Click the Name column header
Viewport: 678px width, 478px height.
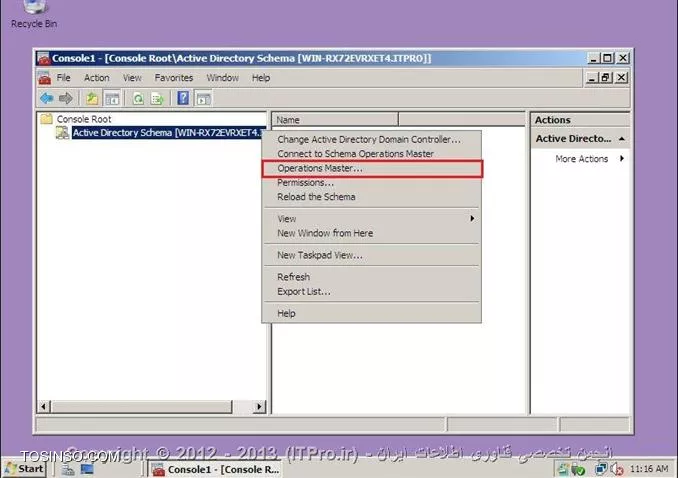[x=335, y=119]
